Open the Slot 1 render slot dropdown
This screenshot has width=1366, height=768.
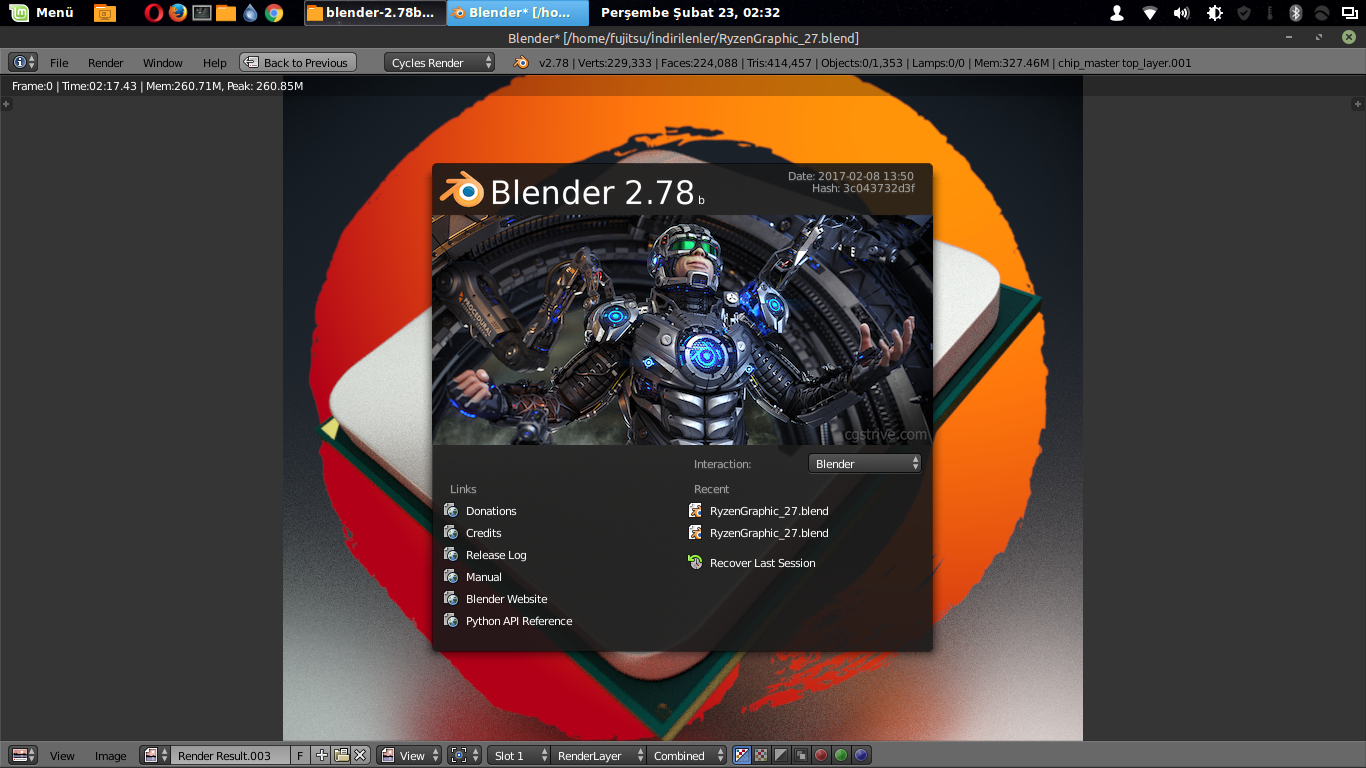[x=519, y=755]
